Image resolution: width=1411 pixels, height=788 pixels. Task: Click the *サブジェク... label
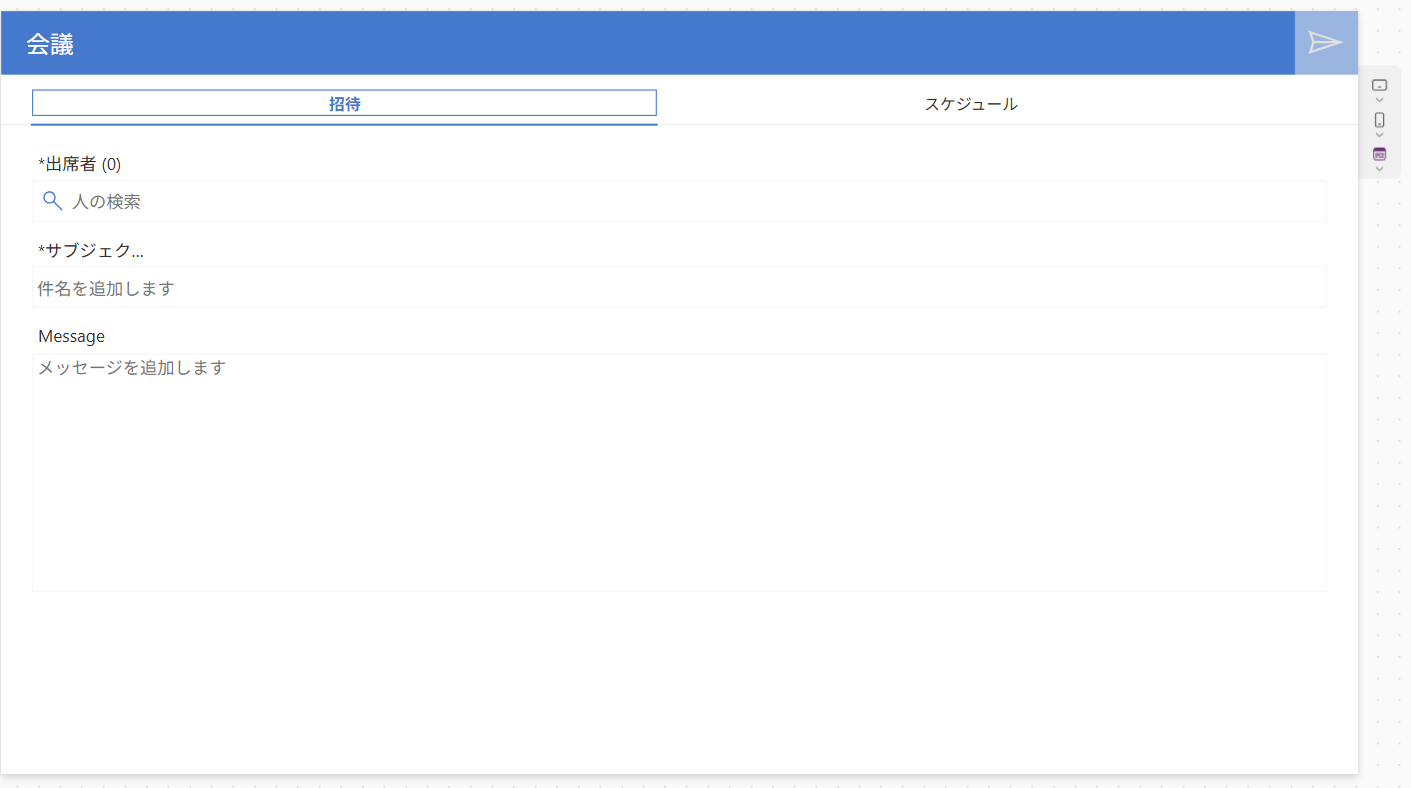coord(90,250)
